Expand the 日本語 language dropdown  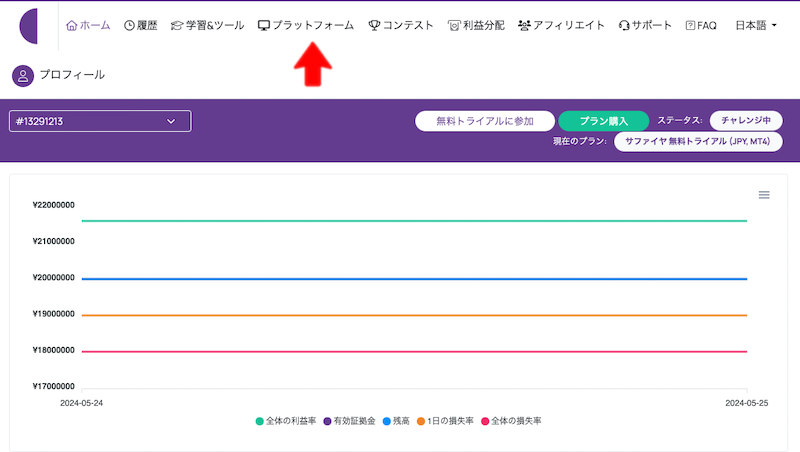(x=756, y=26)
